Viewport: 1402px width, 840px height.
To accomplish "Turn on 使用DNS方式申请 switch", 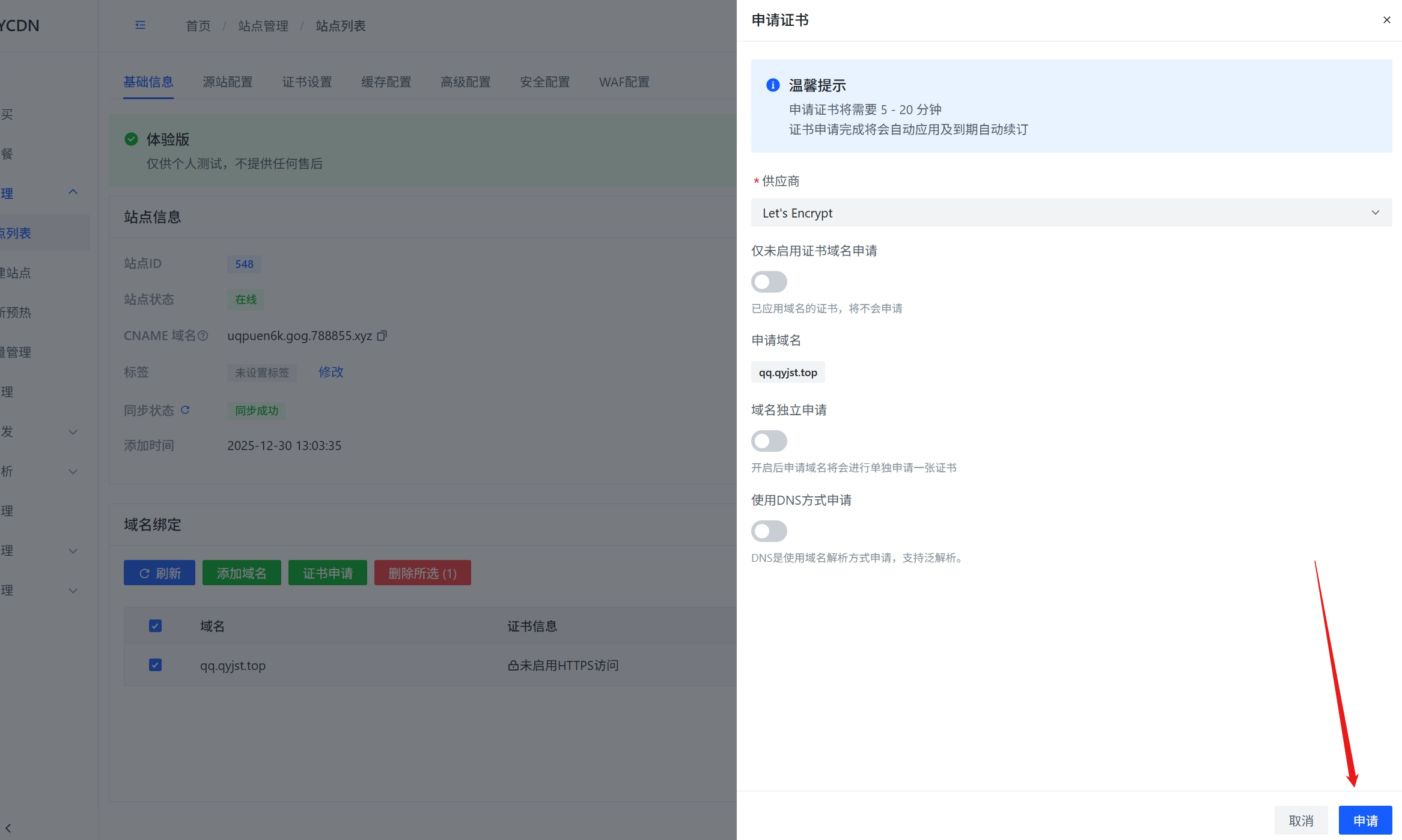I will click(769, 531).
